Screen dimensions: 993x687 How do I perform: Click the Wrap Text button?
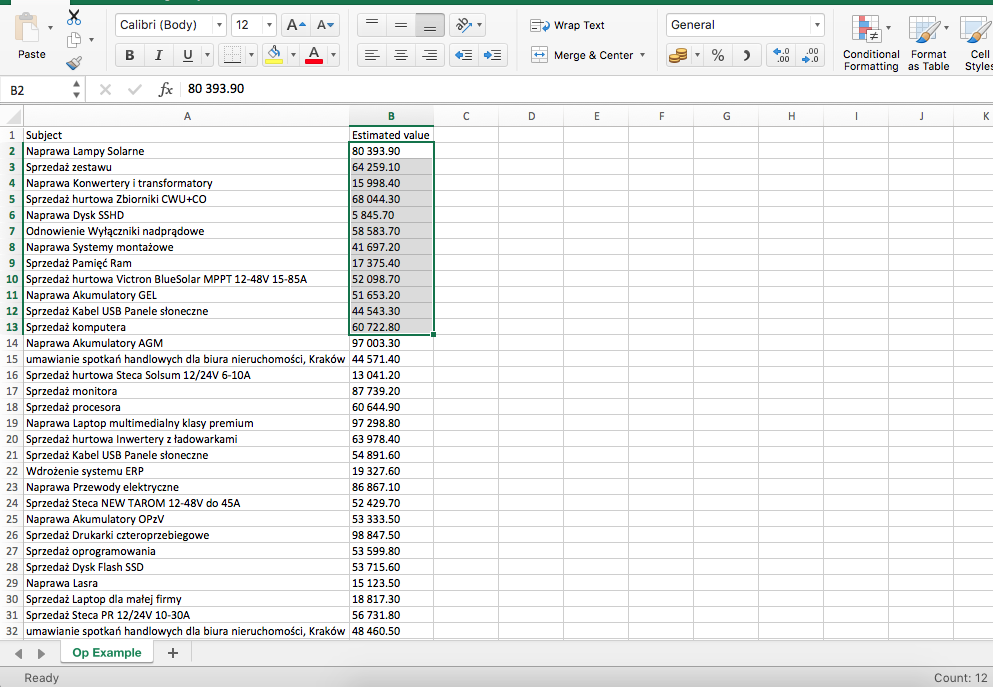pyautogui.click(x=567, y=25)
